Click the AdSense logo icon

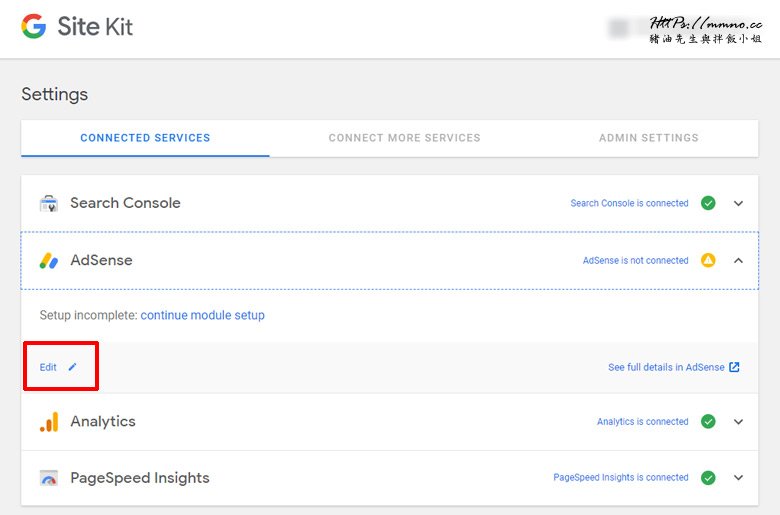49,261
